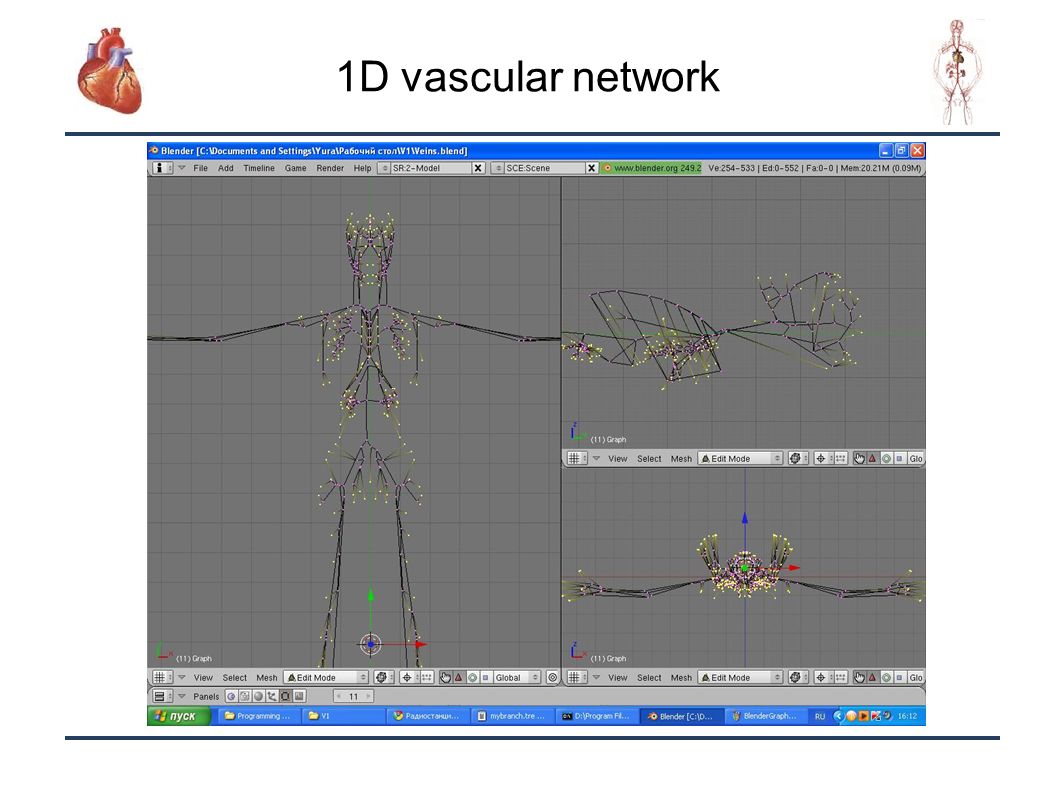Open the SR:2-Model screen layout selector
Screen dimensions: 1058x793
[x=387, y=168]
